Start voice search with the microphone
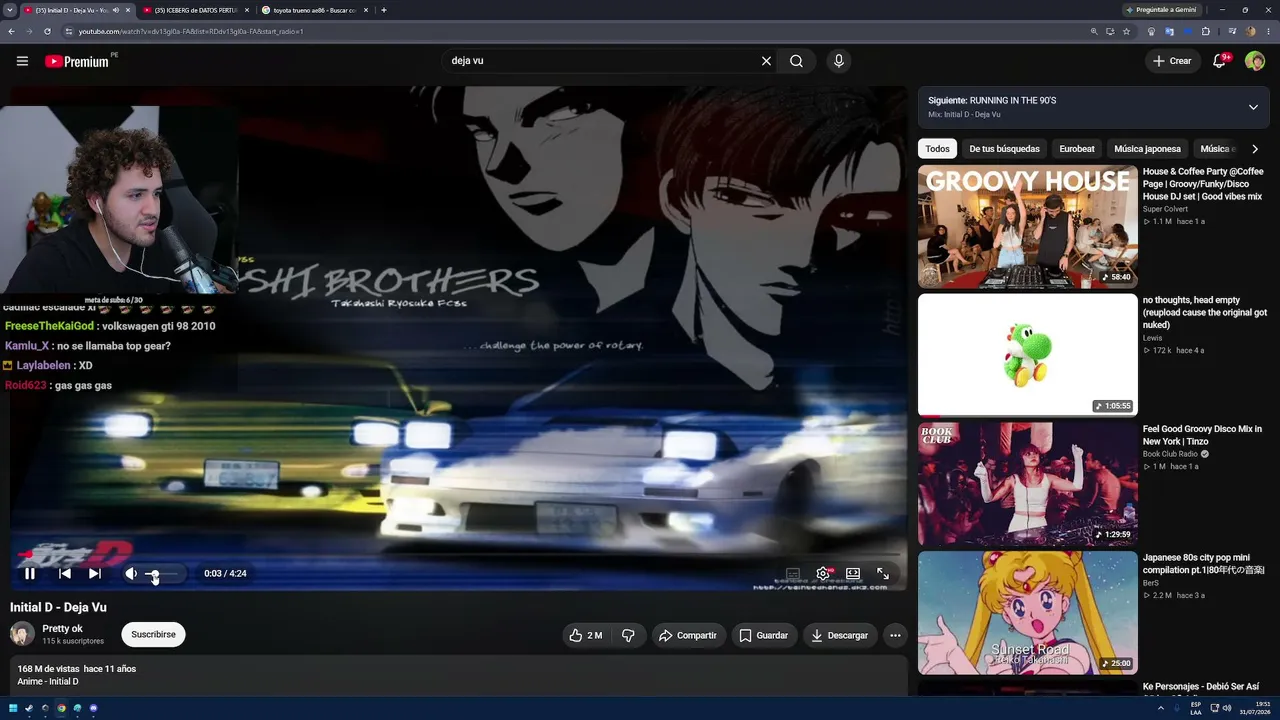This screenshot has height=720, width=1280. tap(839, 61)
